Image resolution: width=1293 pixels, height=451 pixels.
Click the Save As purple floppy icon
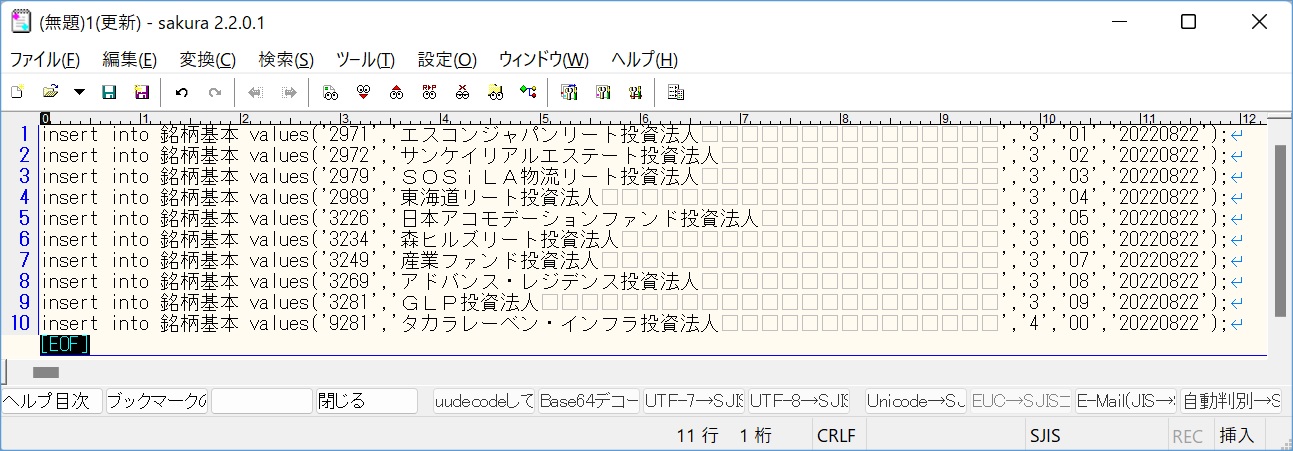point(141,92)
